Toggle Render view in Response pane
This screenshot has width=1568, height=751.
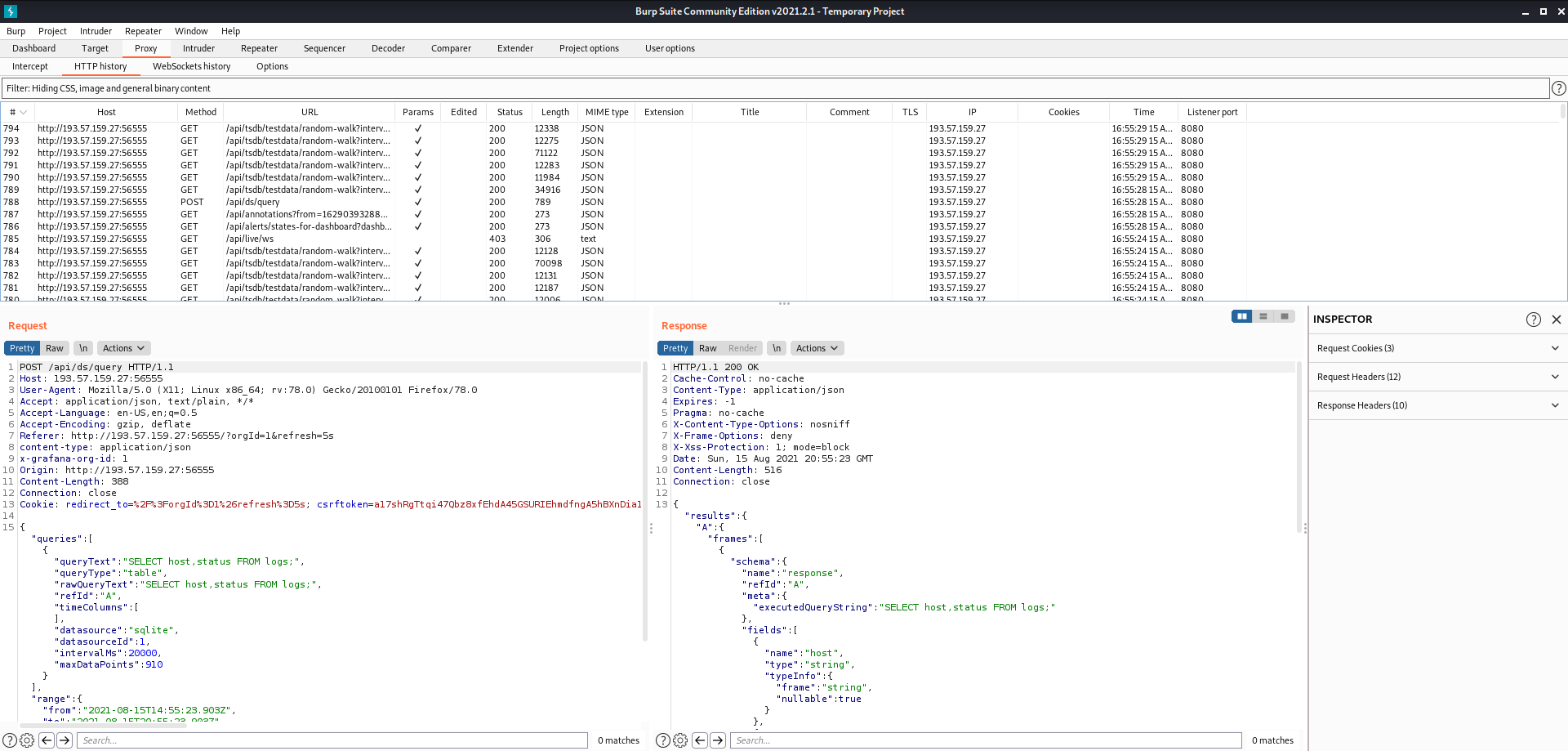click(742, 348)
